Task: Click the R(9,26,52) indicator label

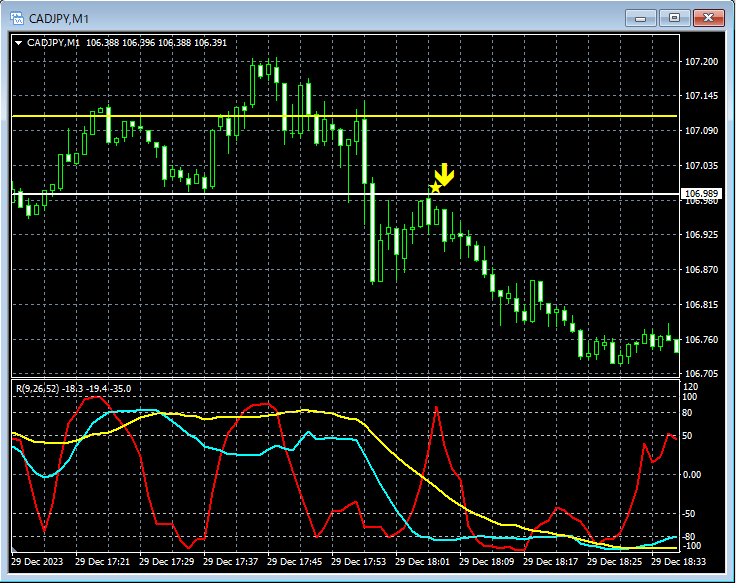Action: pos(38,389)
